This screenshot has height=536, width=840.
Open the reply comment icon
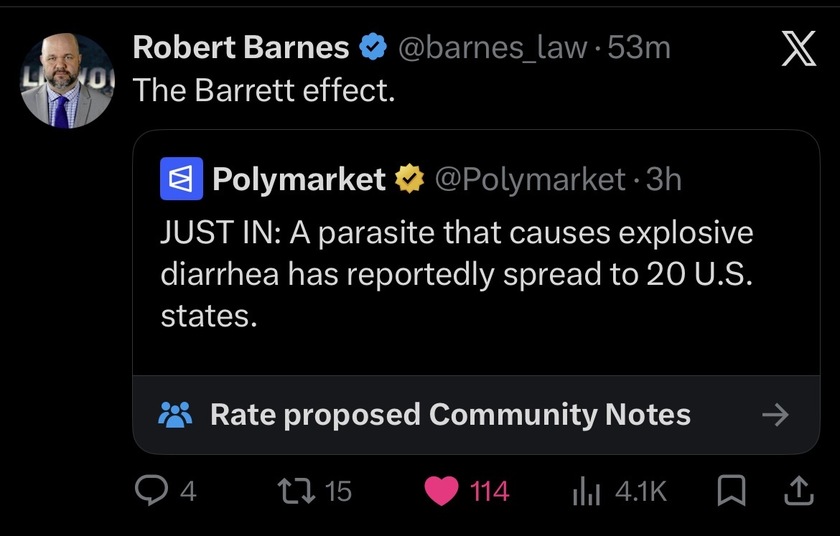click(x=151, y=490)
